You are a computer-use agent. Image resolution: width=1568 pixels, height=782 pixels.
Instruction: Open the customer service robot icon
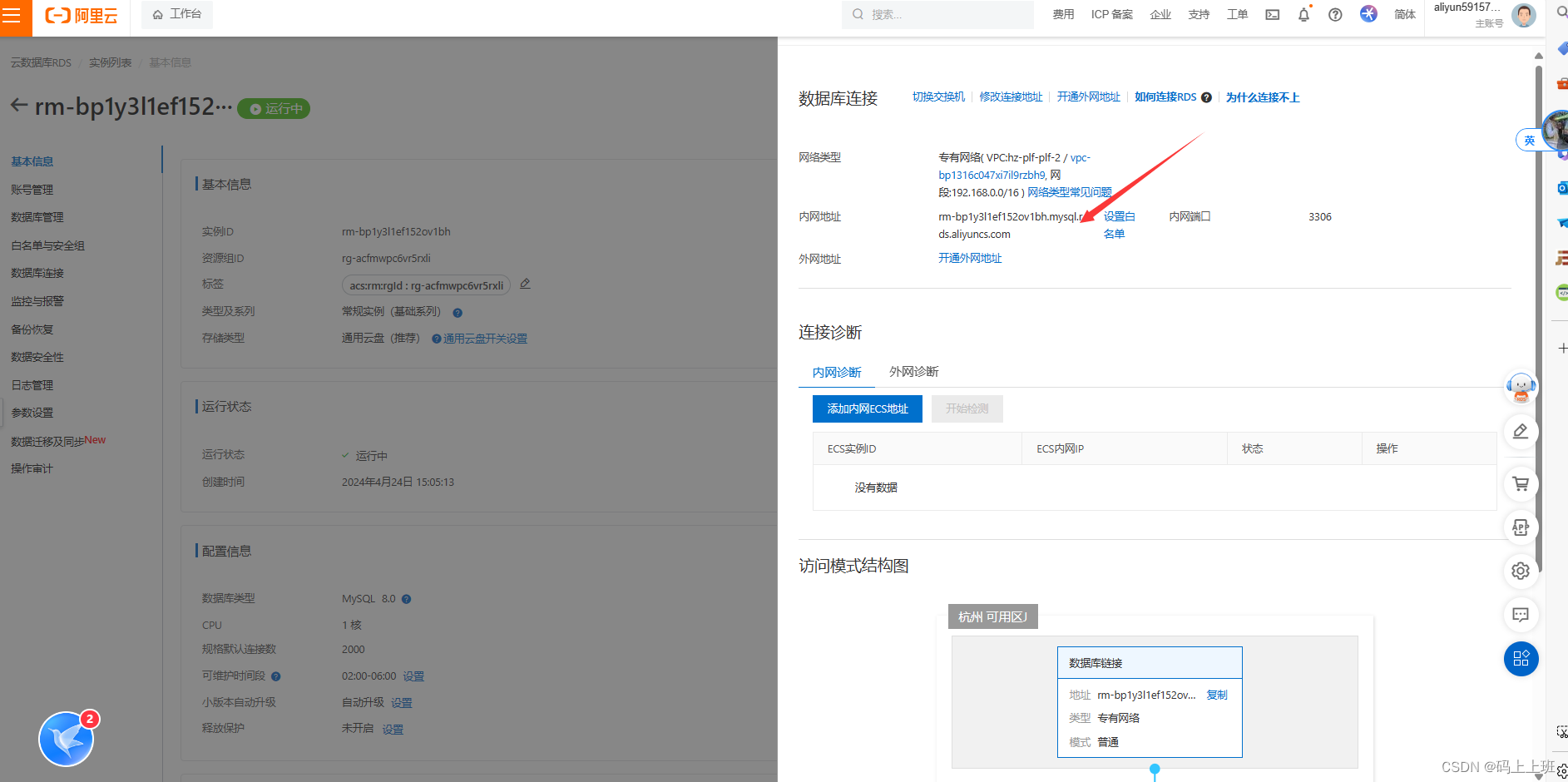pos(1521,388)
